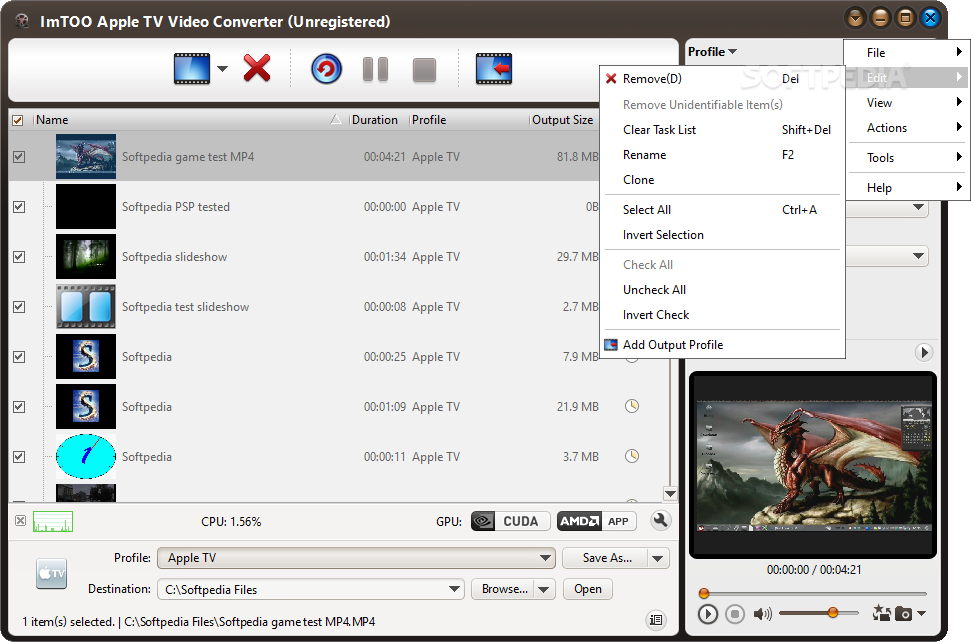Screen dimensions: 971x642
Task: Open the Help menu
Action: (x=908, y=188)
